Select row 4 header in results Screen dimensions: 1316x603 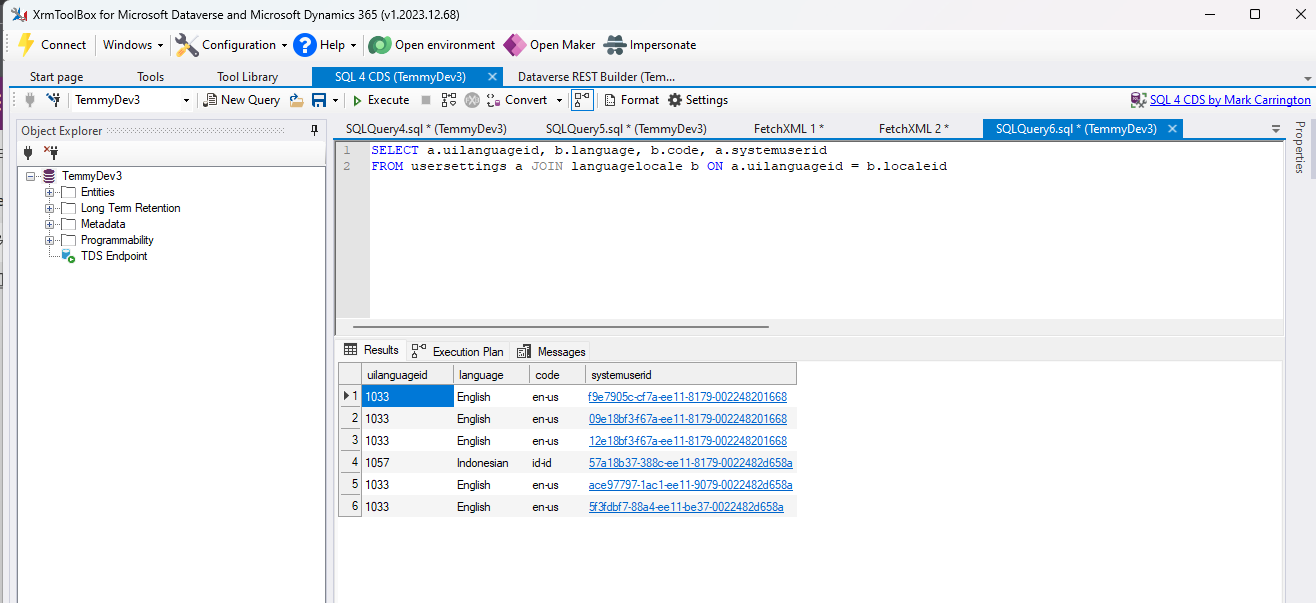pyautogui.click(x=350, y=463)
